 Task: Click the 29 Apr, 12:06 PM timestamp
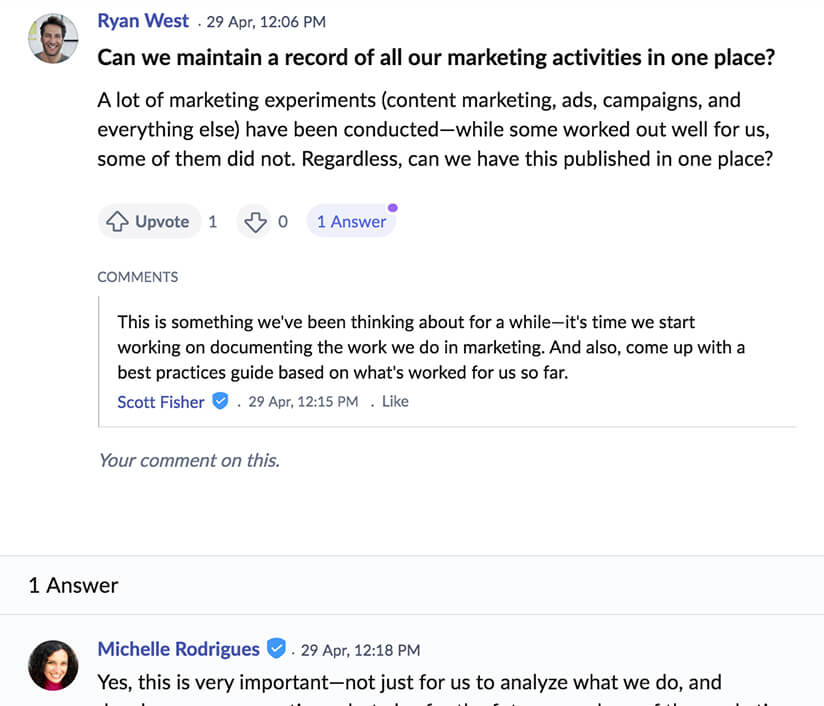click(x=266, y=22)
